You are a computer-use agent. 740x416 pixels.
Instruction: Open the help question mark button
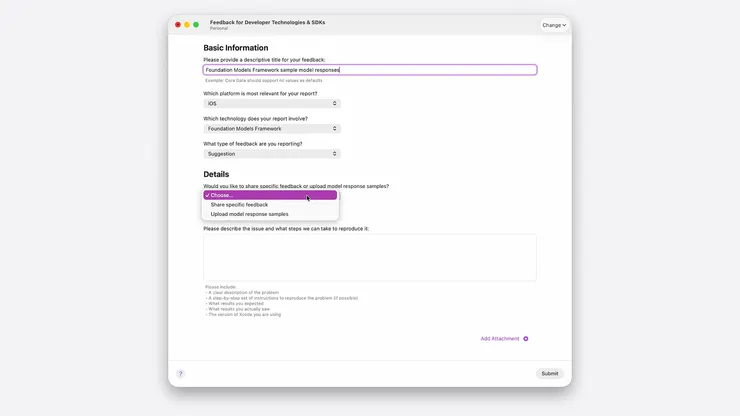(180, 374)
